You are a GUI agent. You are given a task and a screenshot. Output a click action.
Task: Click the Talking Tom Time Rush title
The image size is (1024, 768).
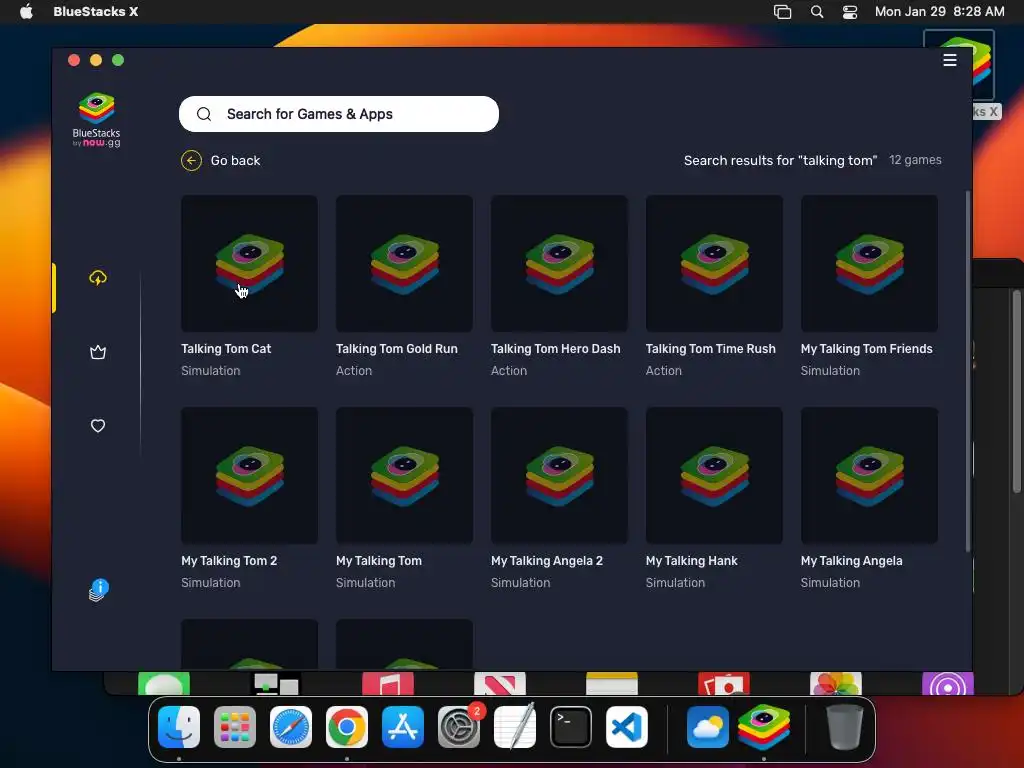click(711, 349)
